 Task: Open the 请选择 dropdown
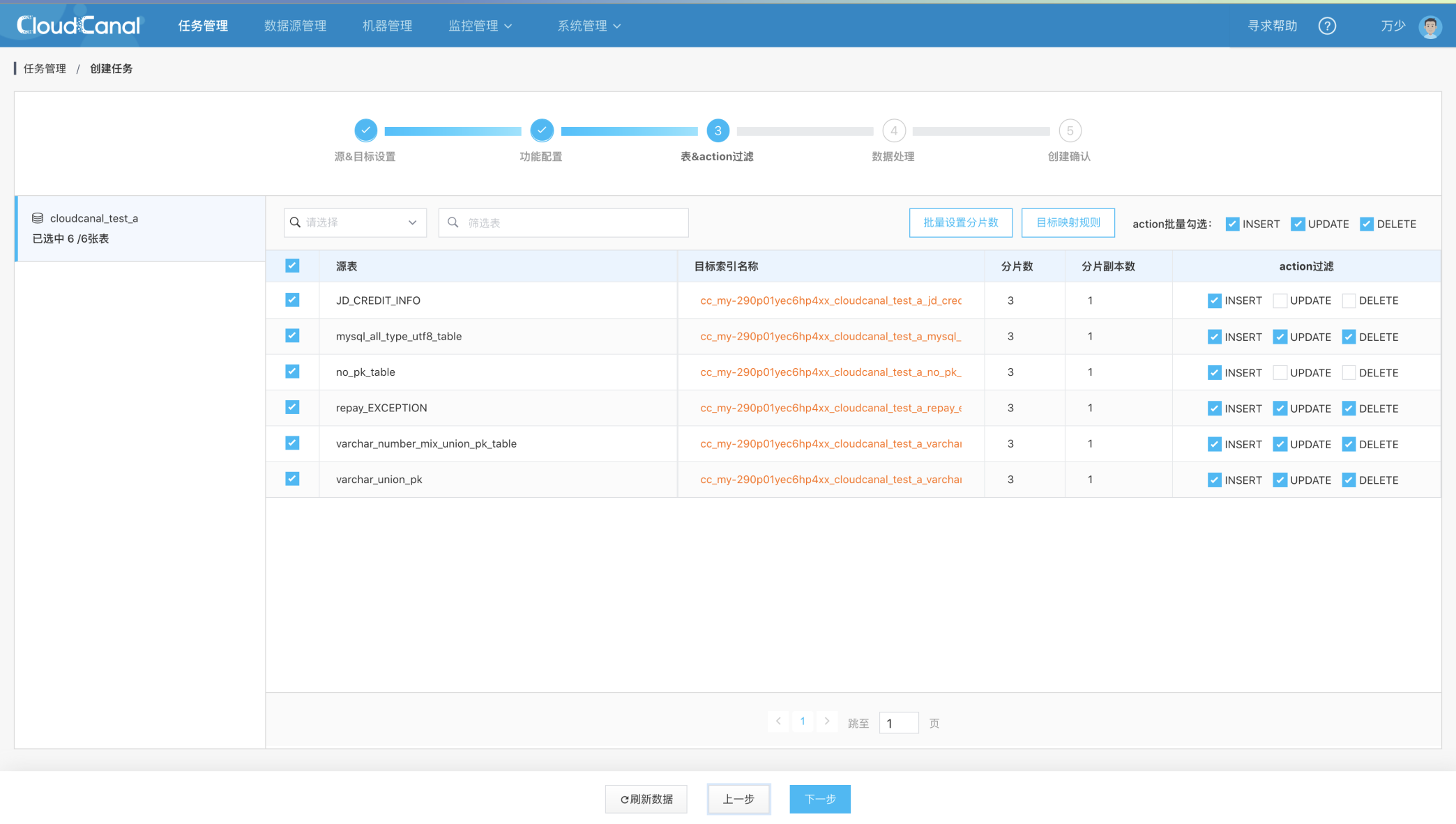click(x=355, y=222)
